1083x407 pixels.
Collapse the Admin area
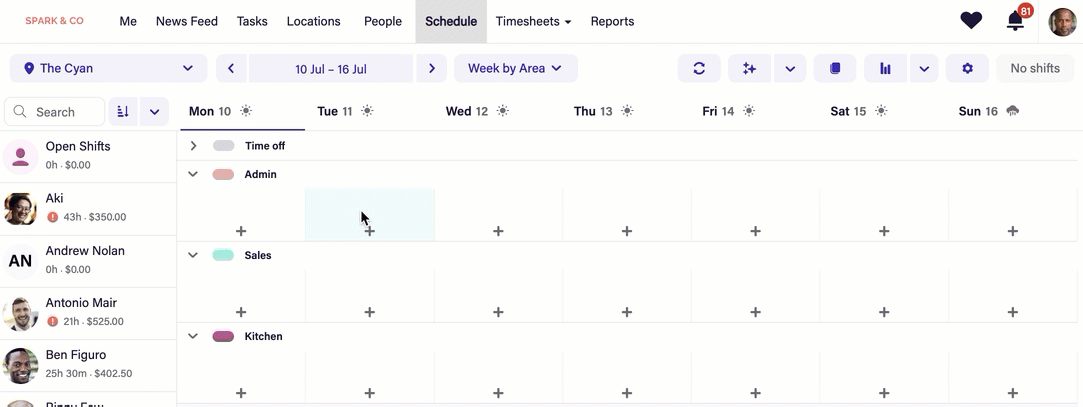pyautogui.click(x=193, y=174)
